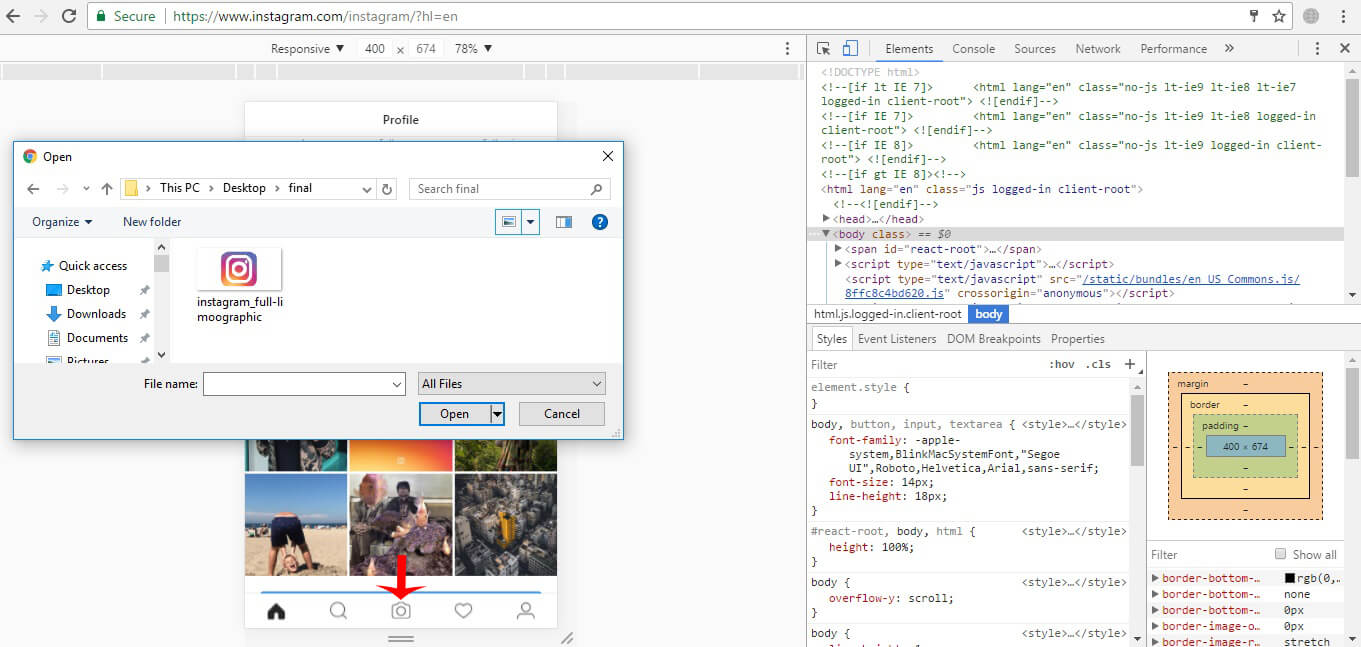Collapse the body element node

tap(826, 234)
